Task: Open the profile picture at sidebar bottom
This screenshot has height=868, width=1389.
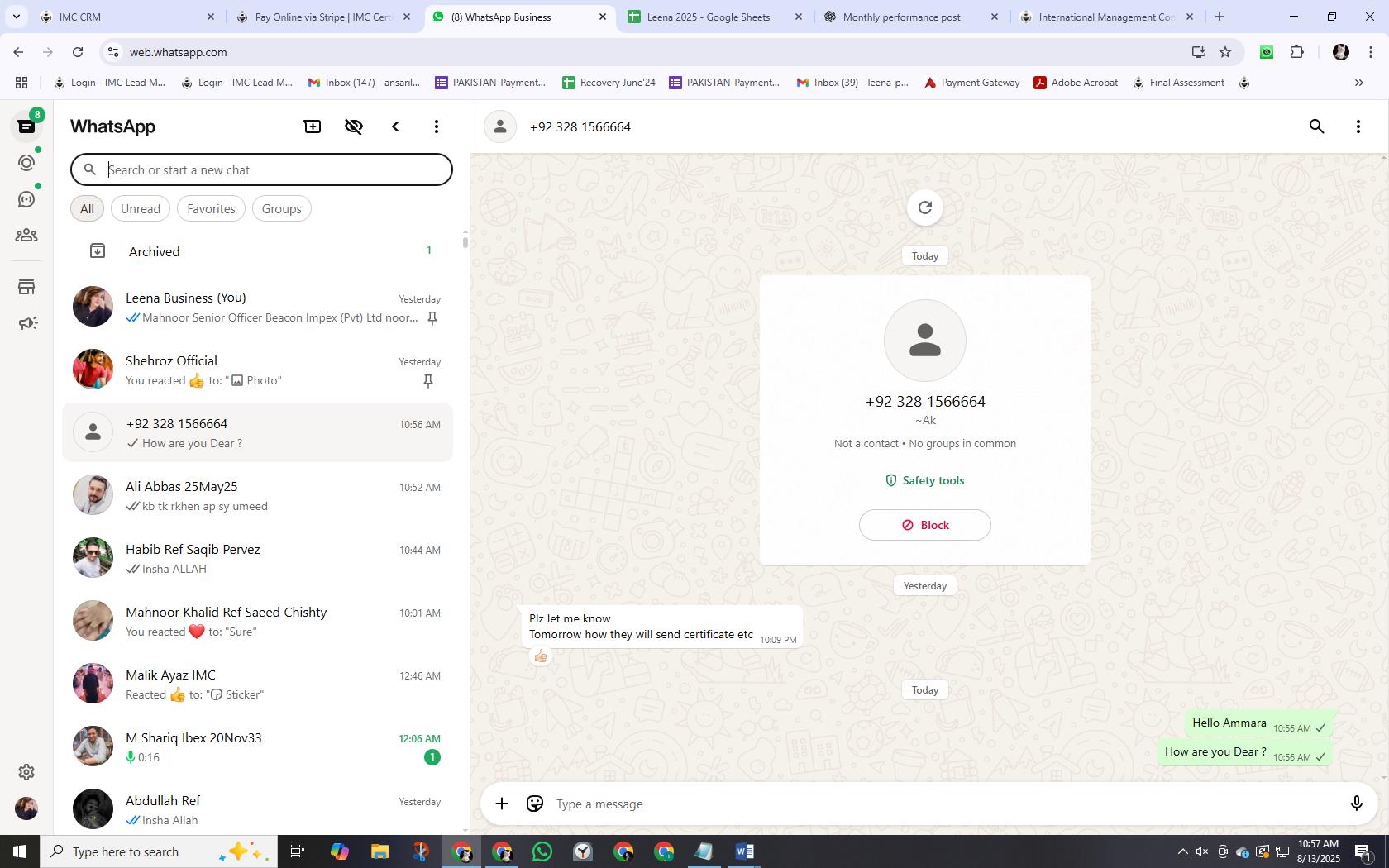Action: [x=26, y=808]
